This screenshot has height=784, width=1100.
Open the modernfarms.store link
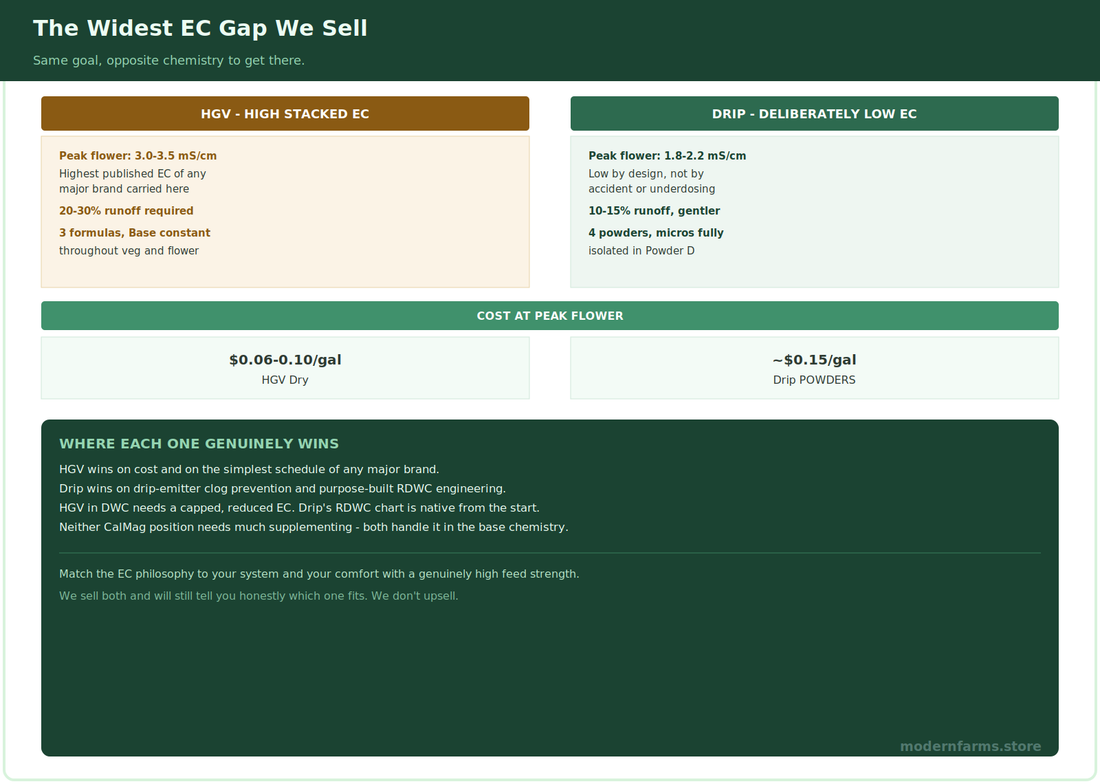(x=970, y=746)
